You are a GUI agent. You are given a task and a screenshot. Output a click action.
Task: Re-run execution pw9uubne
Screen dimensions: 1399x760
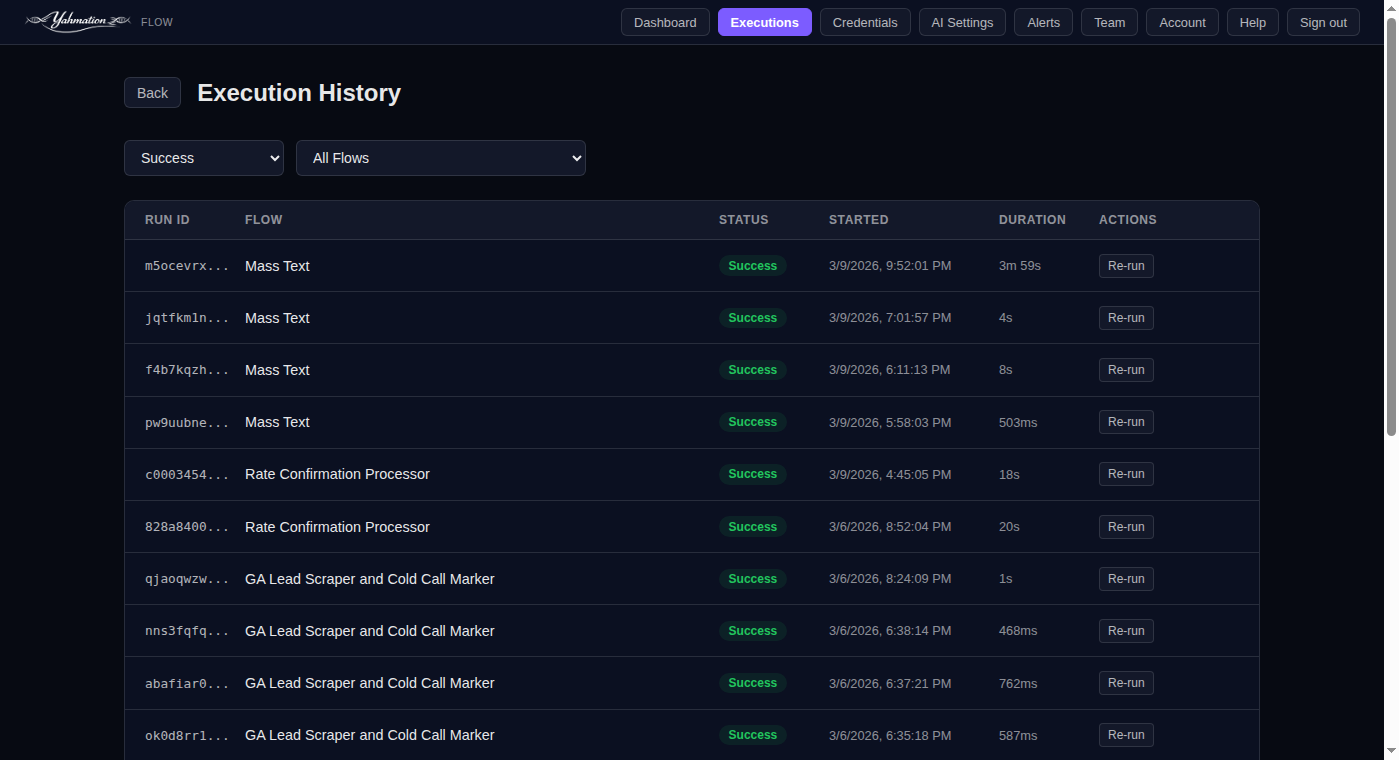(x=1126, y=422)
